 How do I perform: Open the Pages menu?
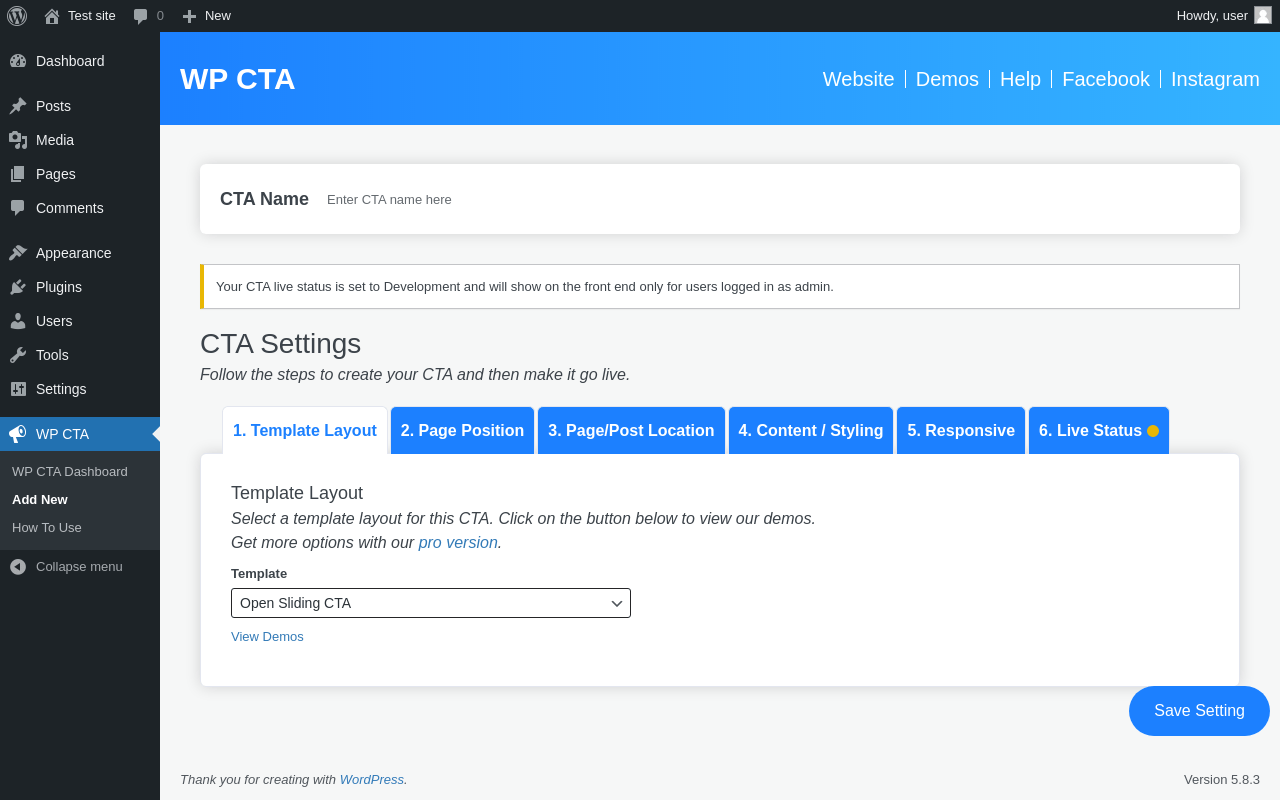80,174
